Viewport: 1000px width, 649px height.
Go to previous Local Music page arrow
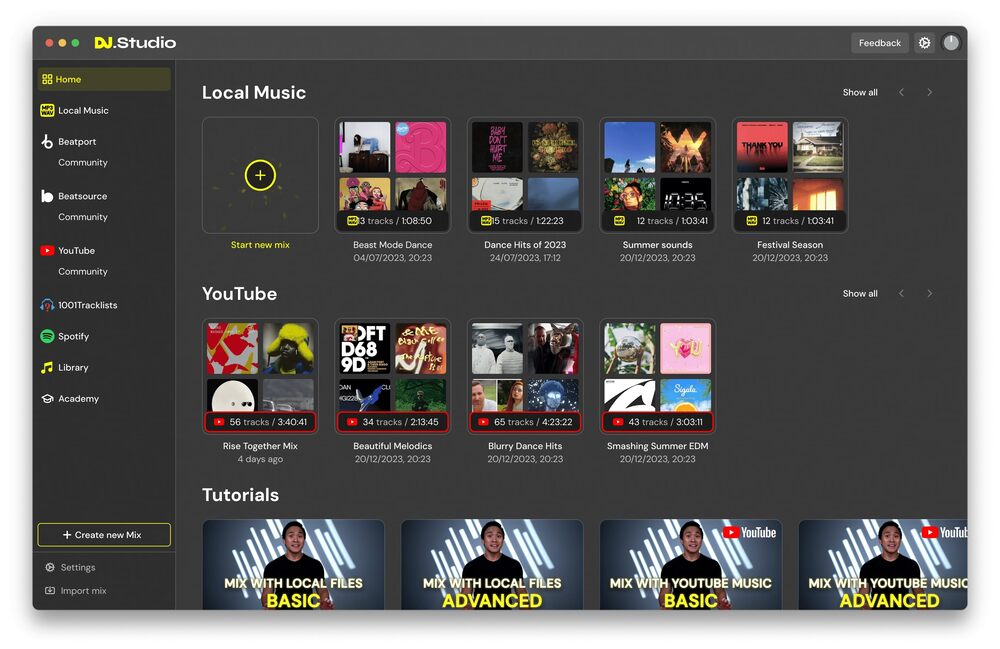[x=901, y=93]
